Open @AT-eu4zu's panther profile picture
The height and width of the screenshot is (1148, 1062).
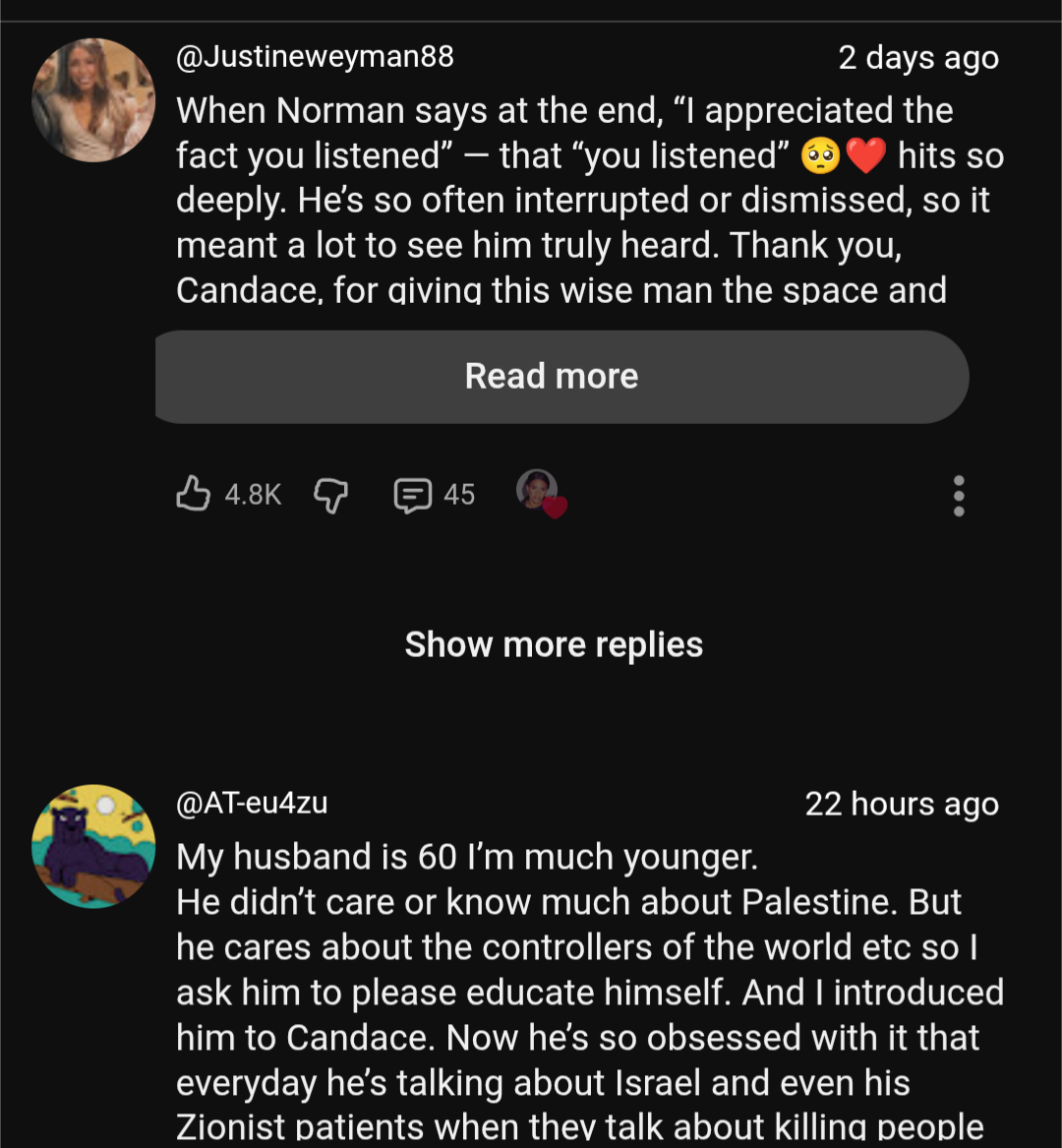point(93,846)
